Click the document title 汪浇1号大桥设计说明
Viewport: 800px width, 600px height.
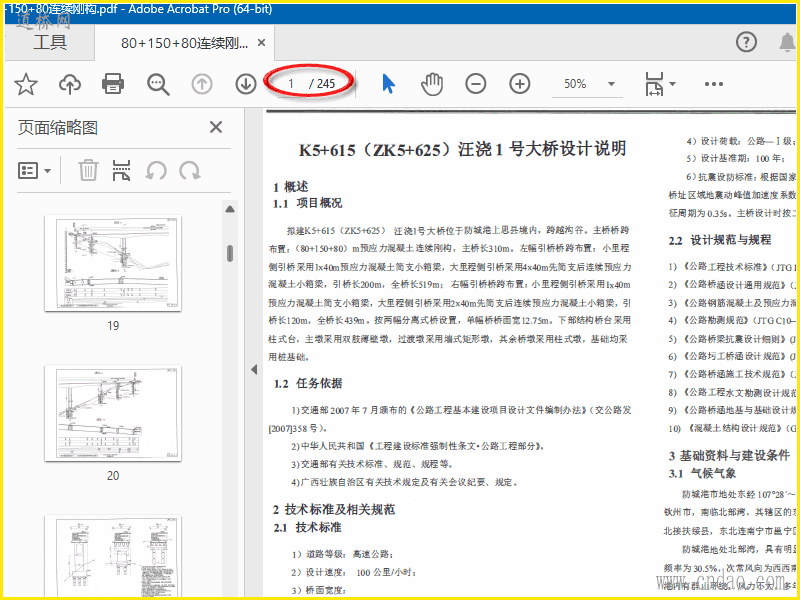pos(462,149)
